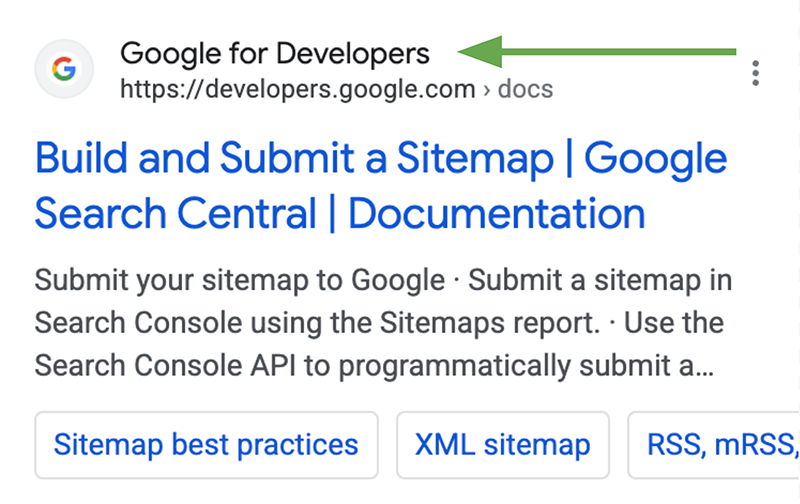Select the "RSS, mRSS," chip

[720, 444]
